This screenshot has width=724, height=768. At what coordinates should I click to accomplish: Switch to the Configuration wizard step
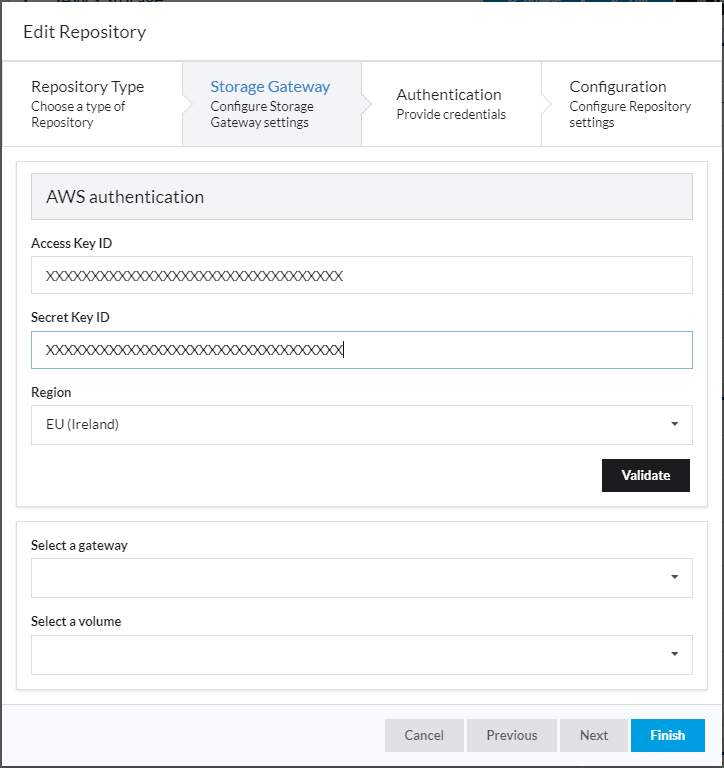pyautogui.click(x=630, y=104)
